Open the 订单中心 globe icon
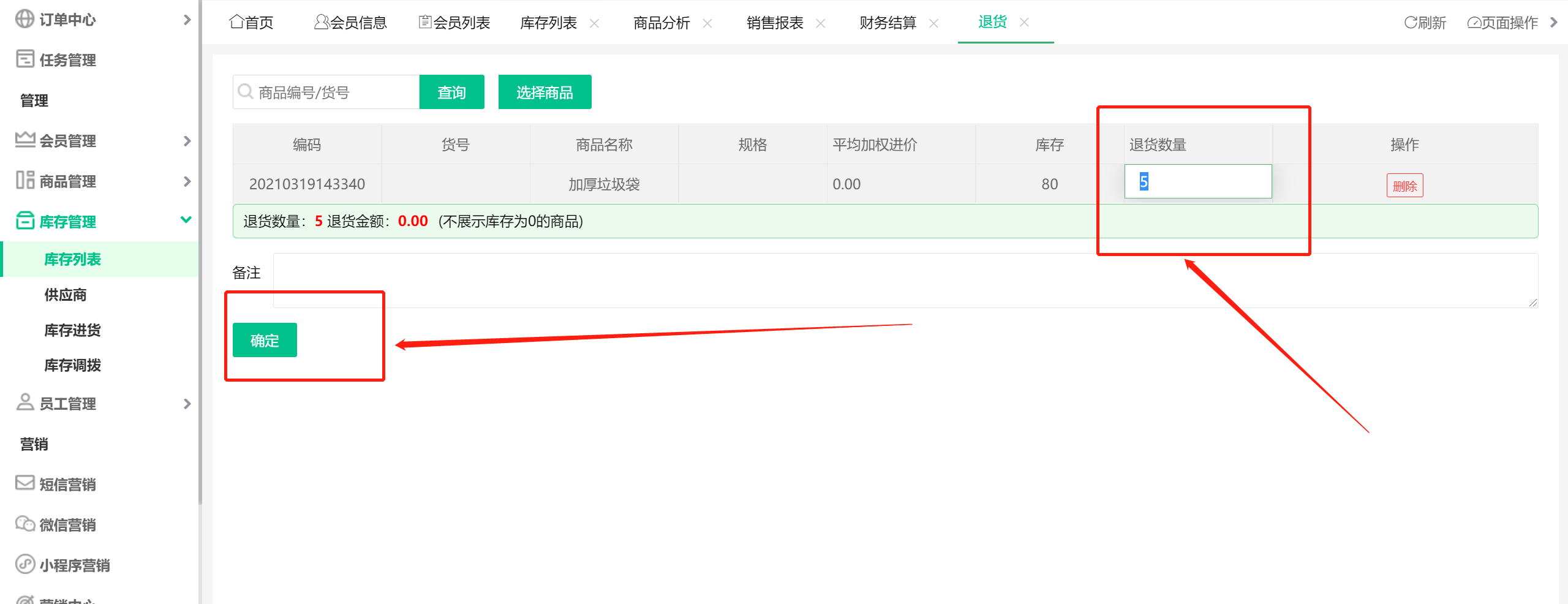This screenshot has height=604, width=1568. pyautogui.click(x=24, y=19)
